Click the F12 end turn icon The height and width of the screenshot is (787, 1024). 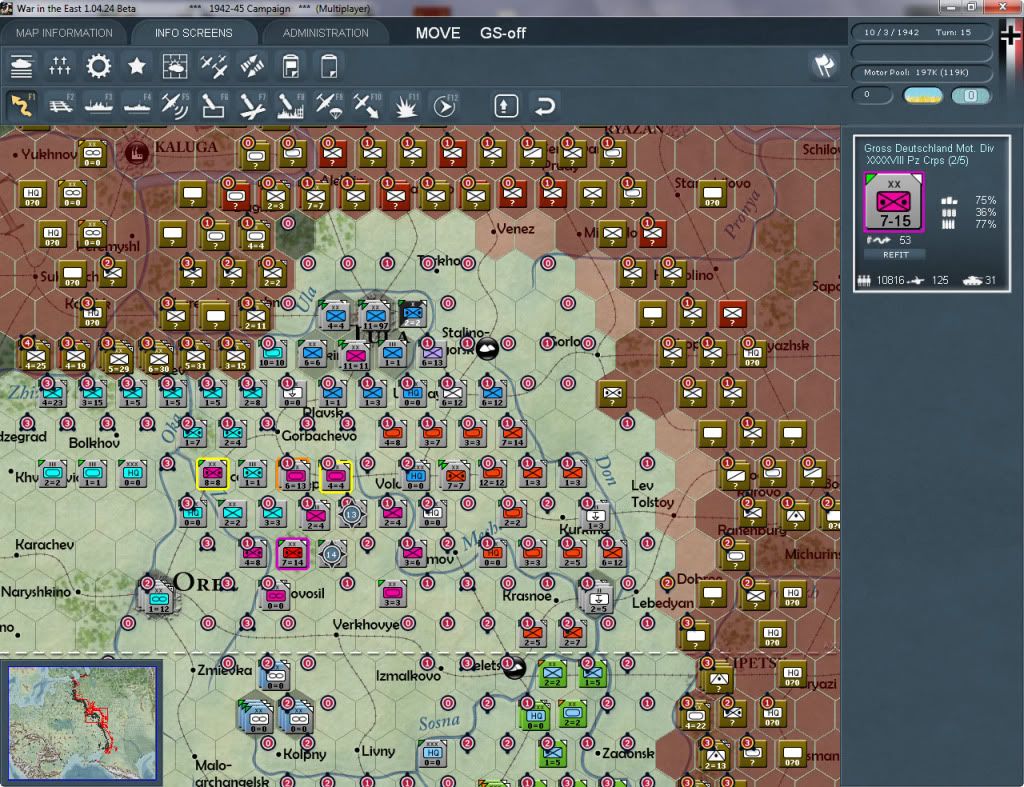(445, 105)
